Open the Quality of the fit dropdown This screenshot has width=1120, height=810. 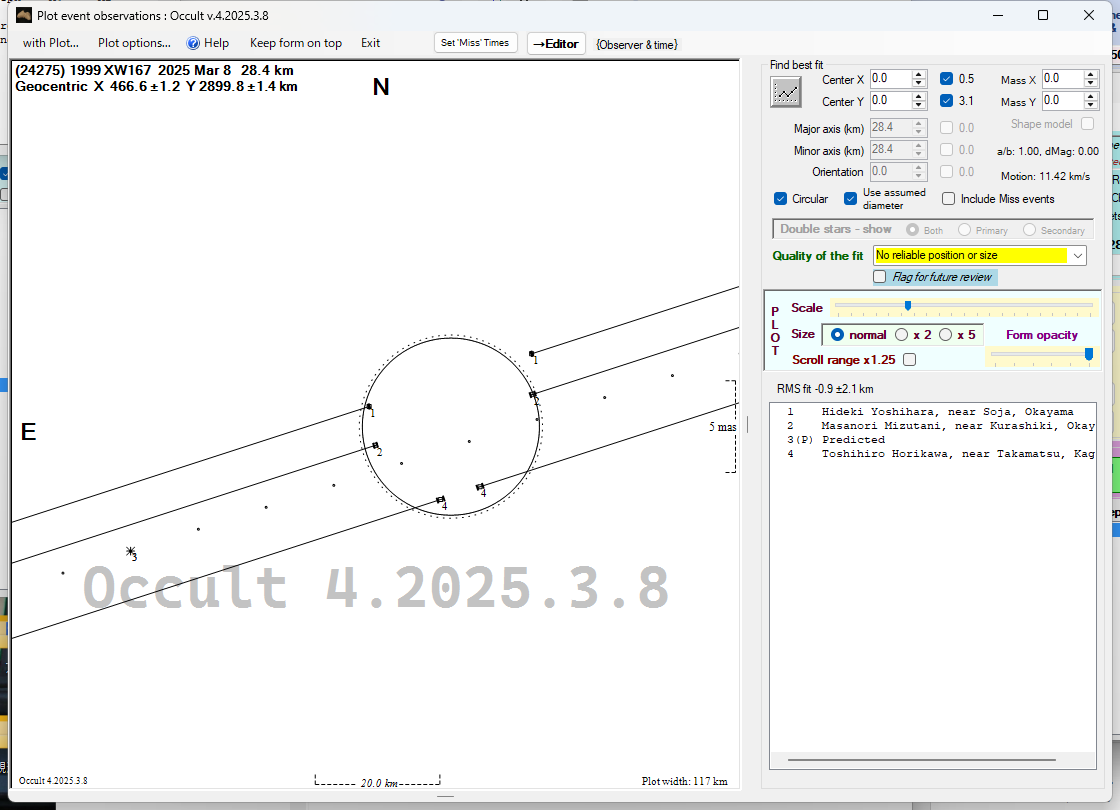(1077, 256)
